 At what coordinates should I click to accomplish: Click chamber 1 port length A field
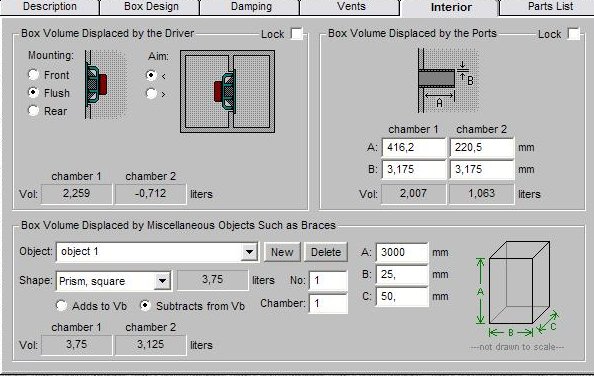click(414, 147)
